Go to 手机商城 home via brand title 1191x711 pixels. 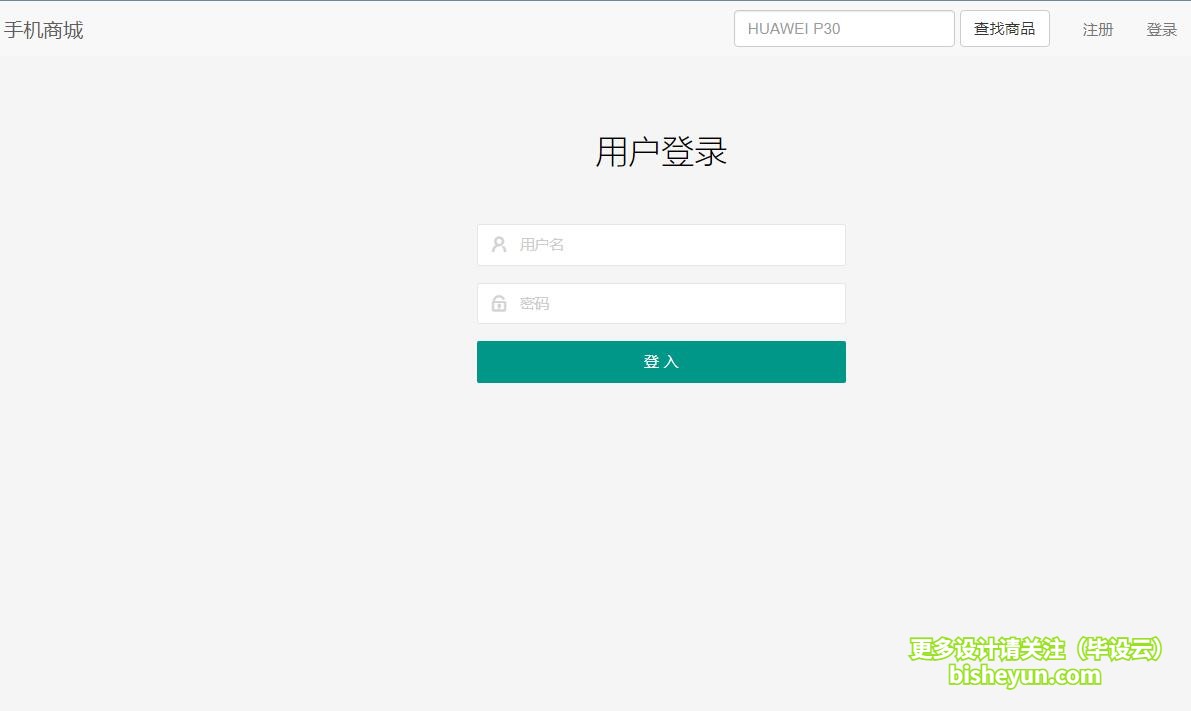(x=44, y=30)
